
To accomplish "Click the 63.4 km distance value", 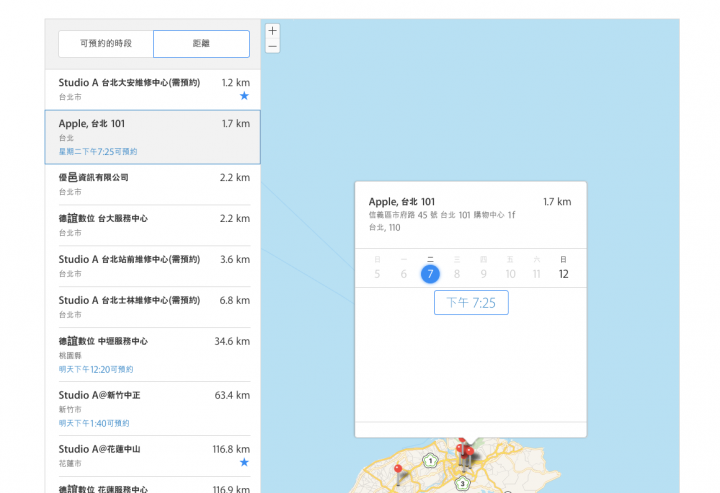I will pyautogui.click(x=232, y=395).
